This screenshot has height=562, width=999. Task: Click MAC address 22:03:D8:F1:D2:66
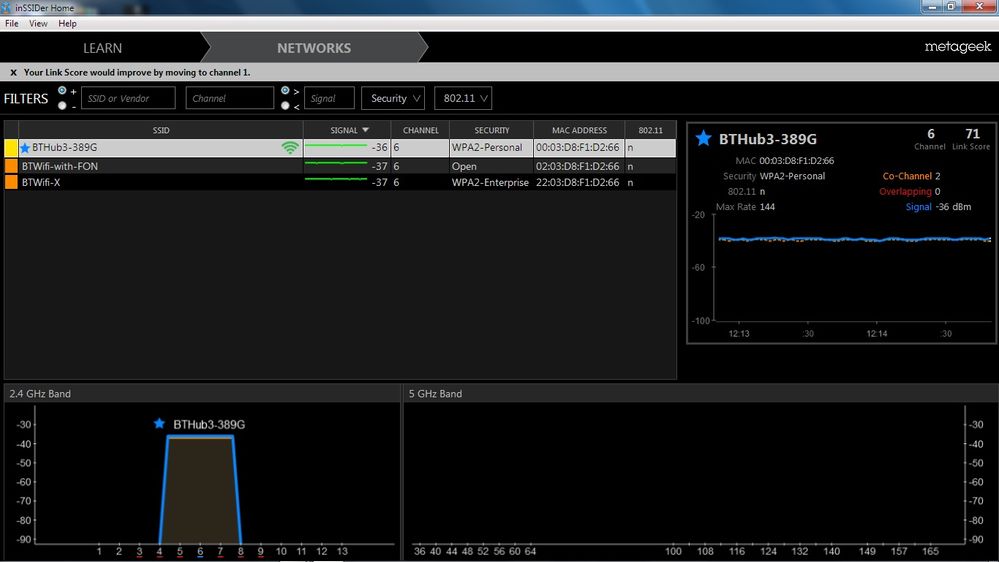coord(577,182)
